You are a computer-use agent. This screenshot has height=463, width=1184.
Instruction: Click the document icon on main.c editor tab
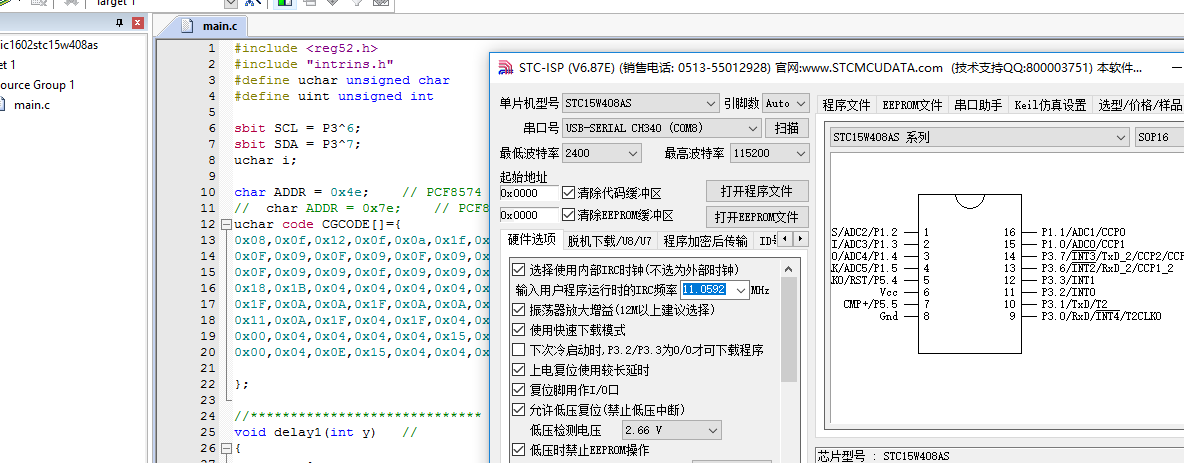pos(187,26)
